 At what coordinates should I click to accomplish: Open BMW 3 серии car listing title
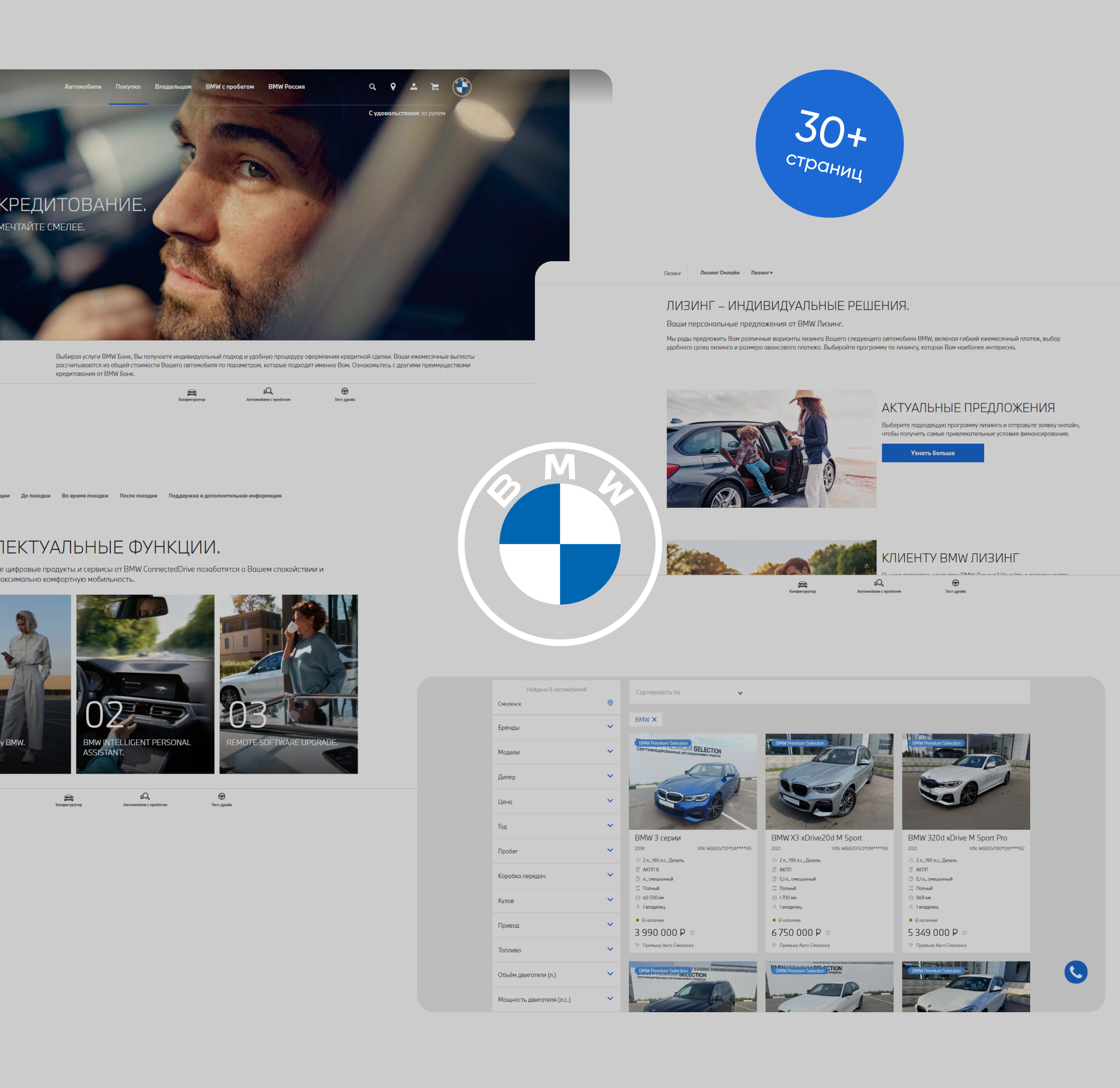657,838
